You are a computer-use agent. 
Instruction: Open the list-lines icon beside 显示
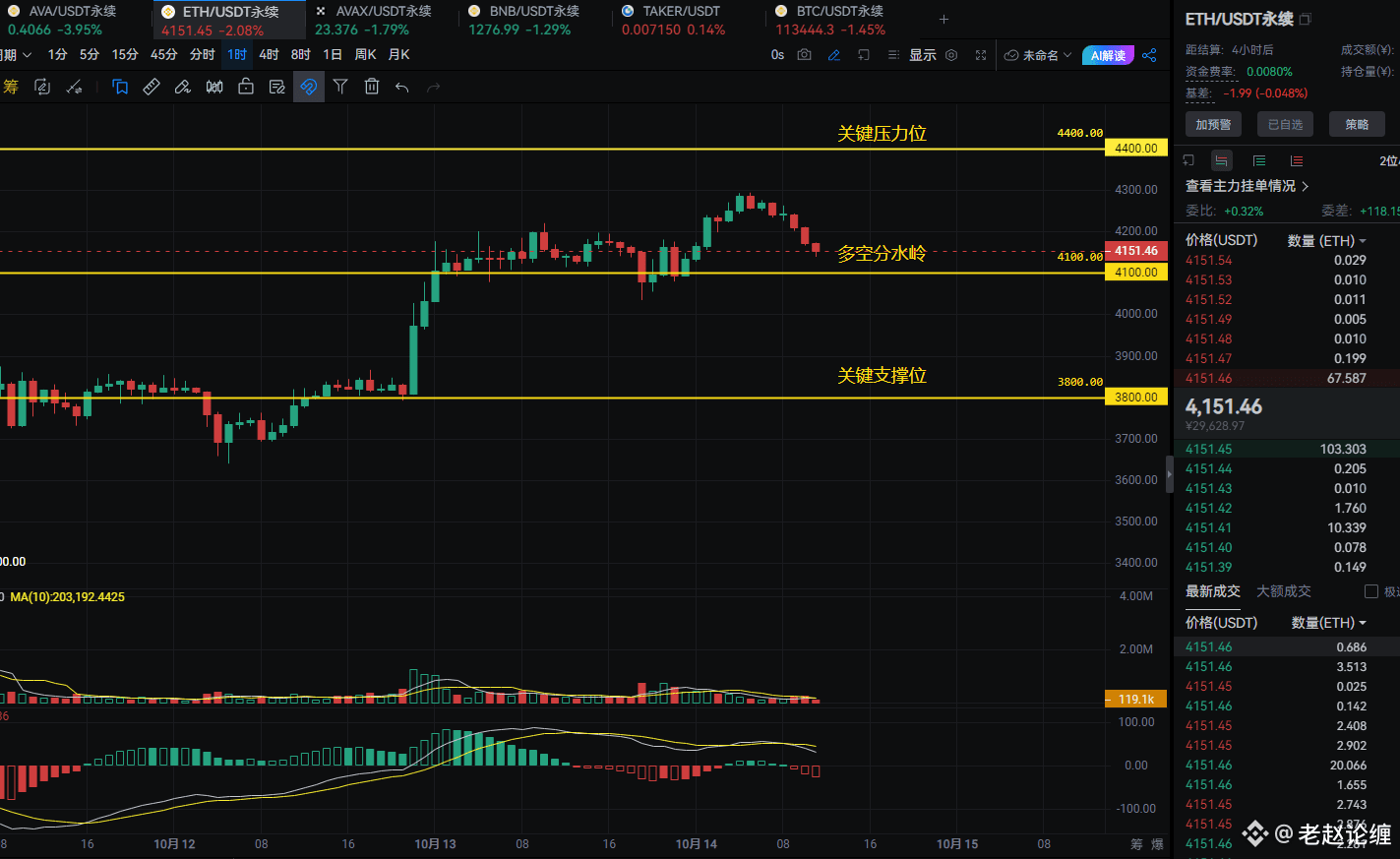point(893,55)
